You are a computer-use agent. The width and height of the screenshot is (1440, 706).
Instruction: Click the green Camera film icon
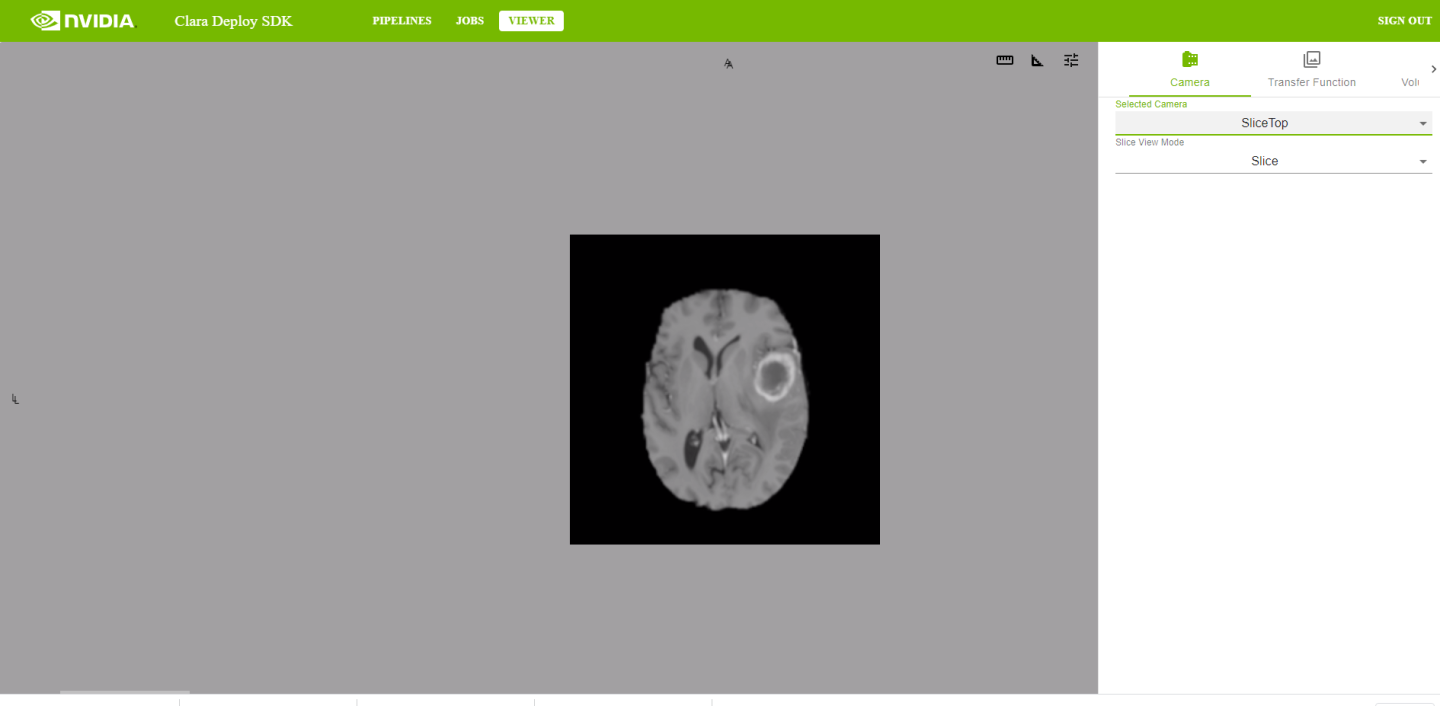[x=1190, y=60]
